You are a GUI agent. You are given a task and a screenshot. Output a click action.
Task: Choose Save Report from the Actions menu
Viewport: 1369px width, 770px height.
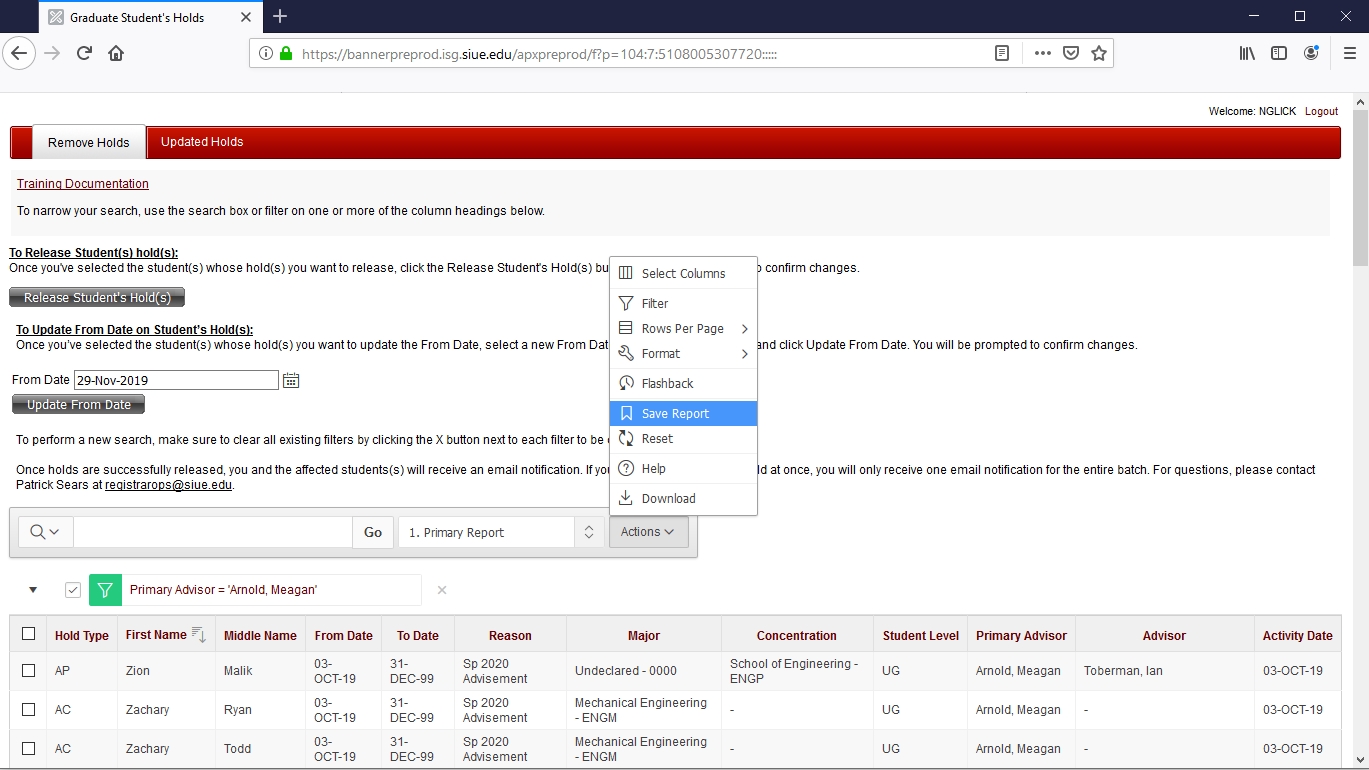click(x=675, y=413)
